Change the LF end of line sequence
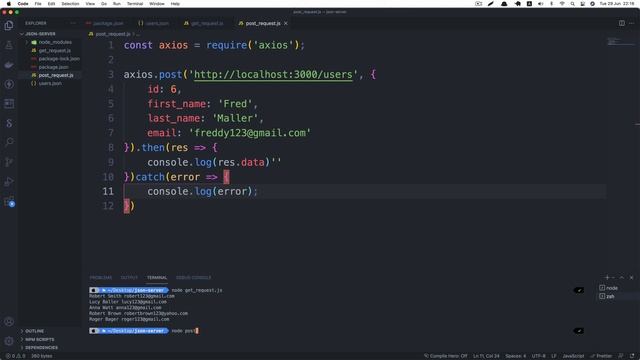 (554, 356)
